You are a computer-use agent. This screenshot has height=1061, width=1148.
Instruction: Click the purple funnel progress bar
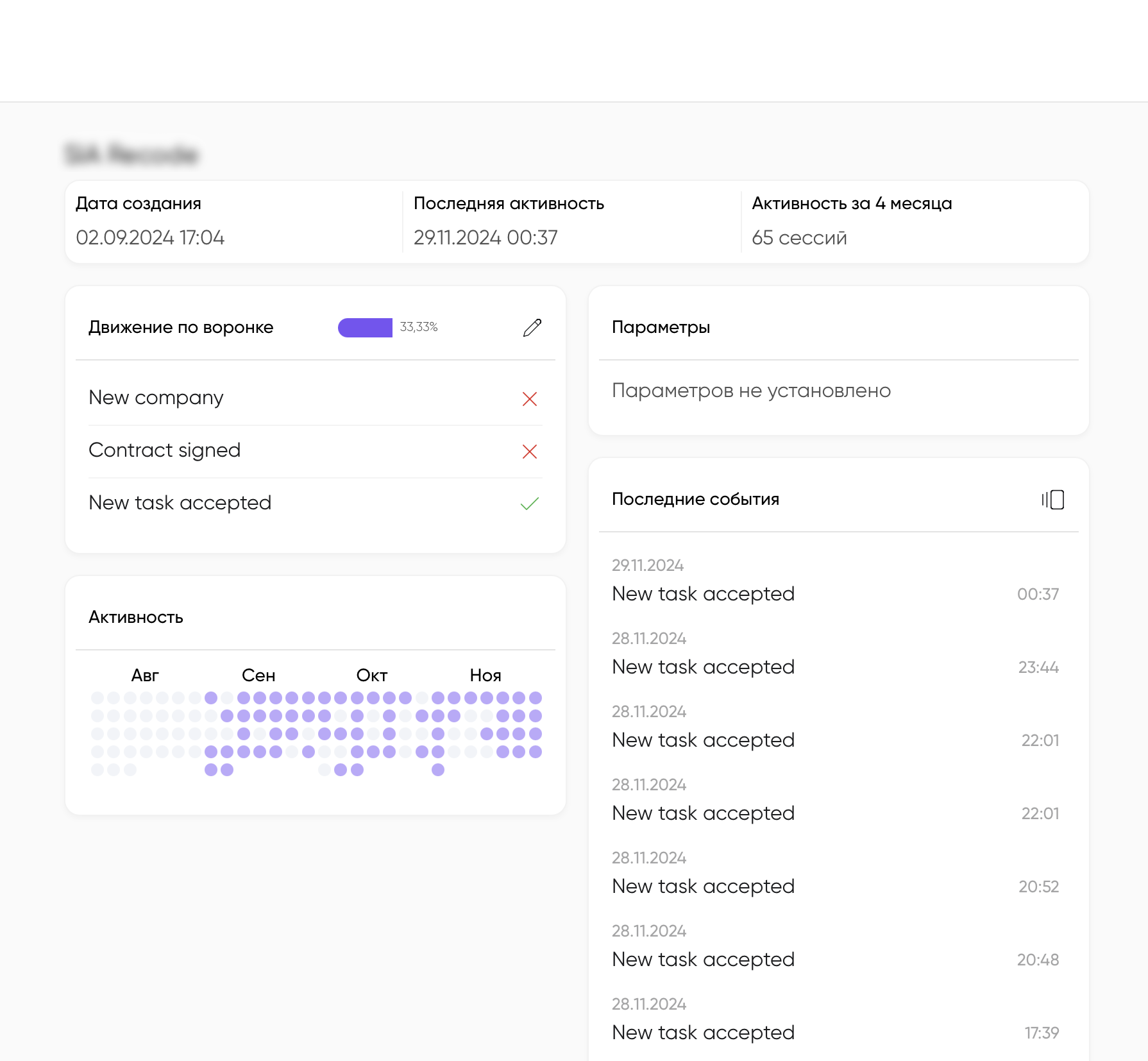point(365,327)
